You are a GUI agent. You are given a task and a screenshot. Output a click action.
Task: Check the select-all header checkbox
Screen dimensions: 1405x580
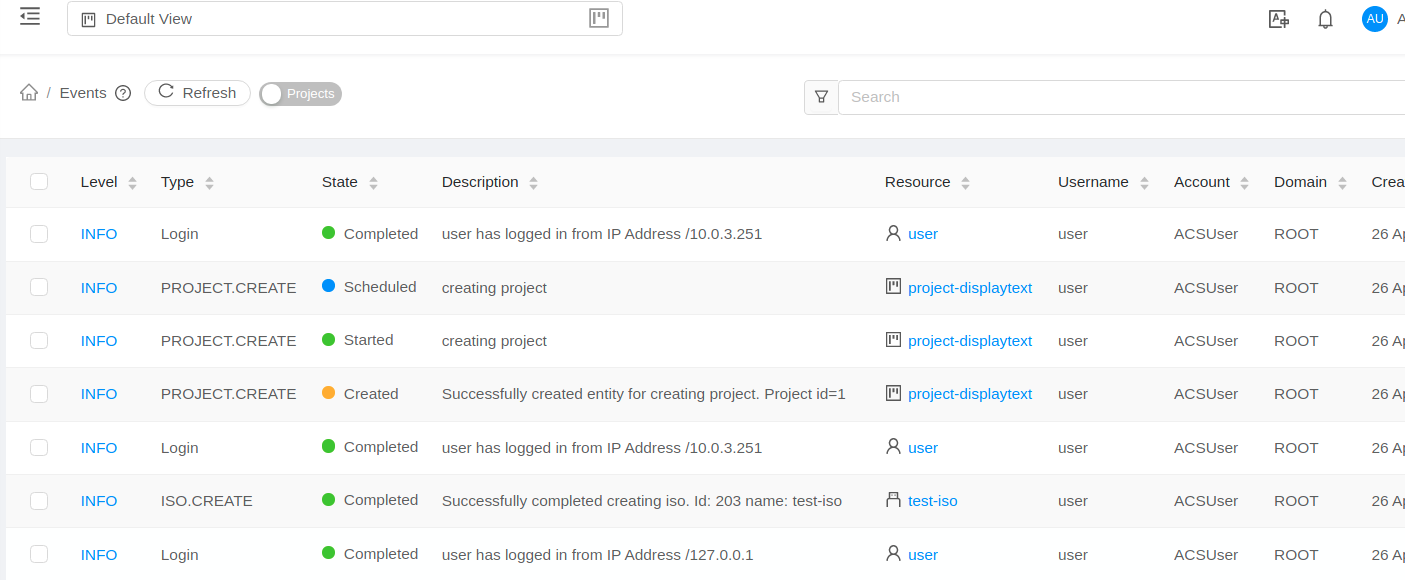(39, 181)
